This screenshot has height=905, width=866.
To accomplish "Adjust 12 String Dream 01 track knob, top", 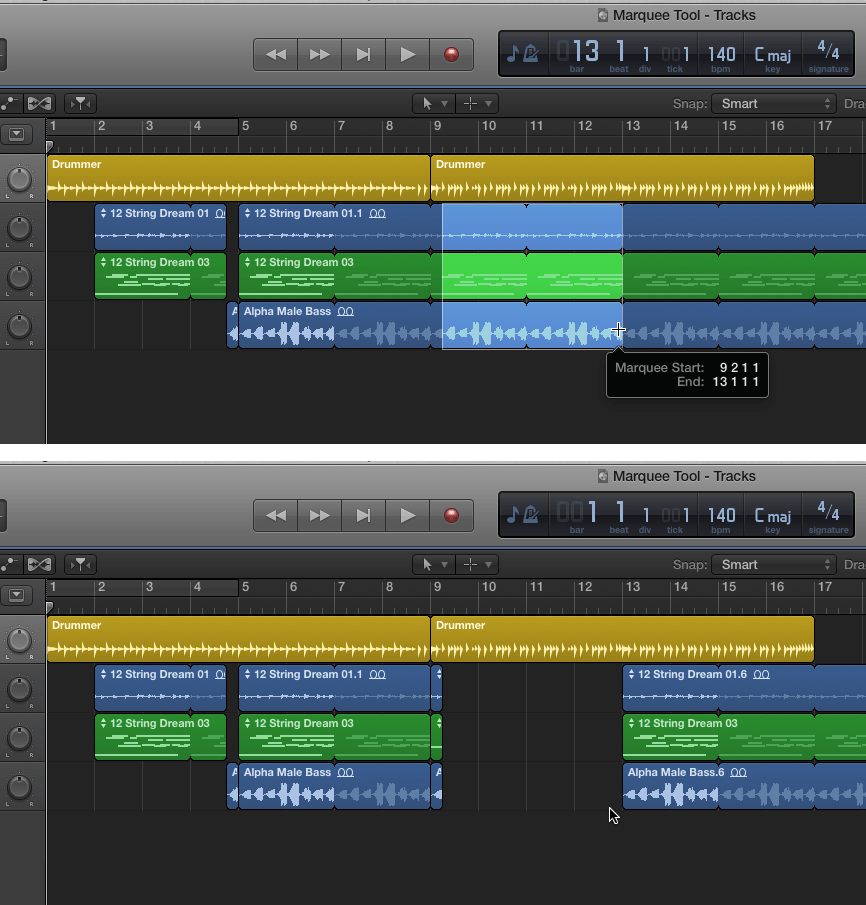I will click(x=20, y=229).
